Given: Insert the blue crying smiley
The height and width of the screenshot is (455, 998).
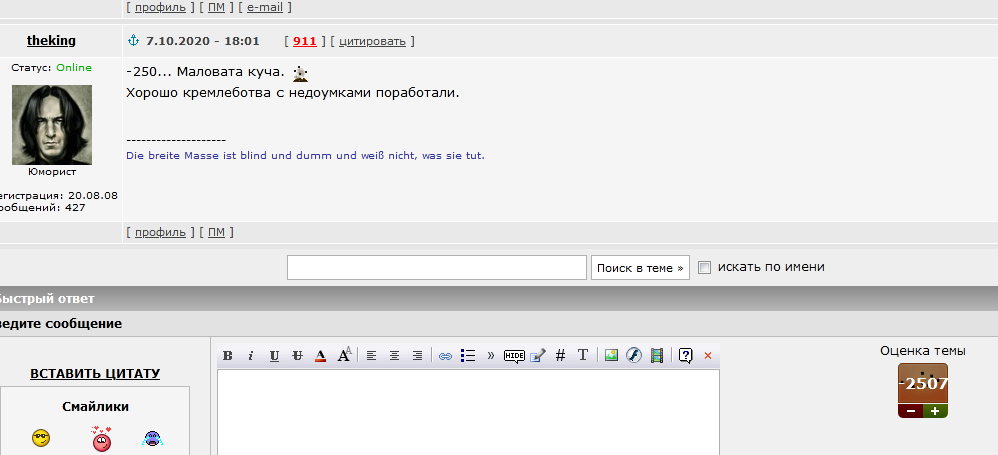Looking at the screenshot, I should pos(152,438).
